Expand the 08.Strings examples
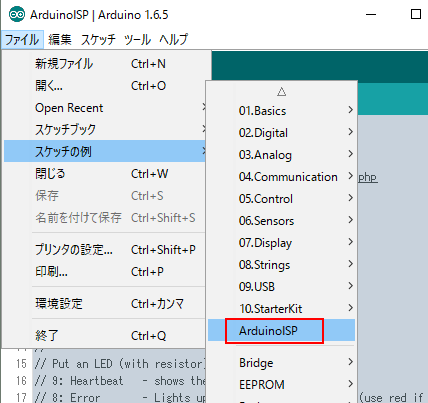 [x=281, y=265]
